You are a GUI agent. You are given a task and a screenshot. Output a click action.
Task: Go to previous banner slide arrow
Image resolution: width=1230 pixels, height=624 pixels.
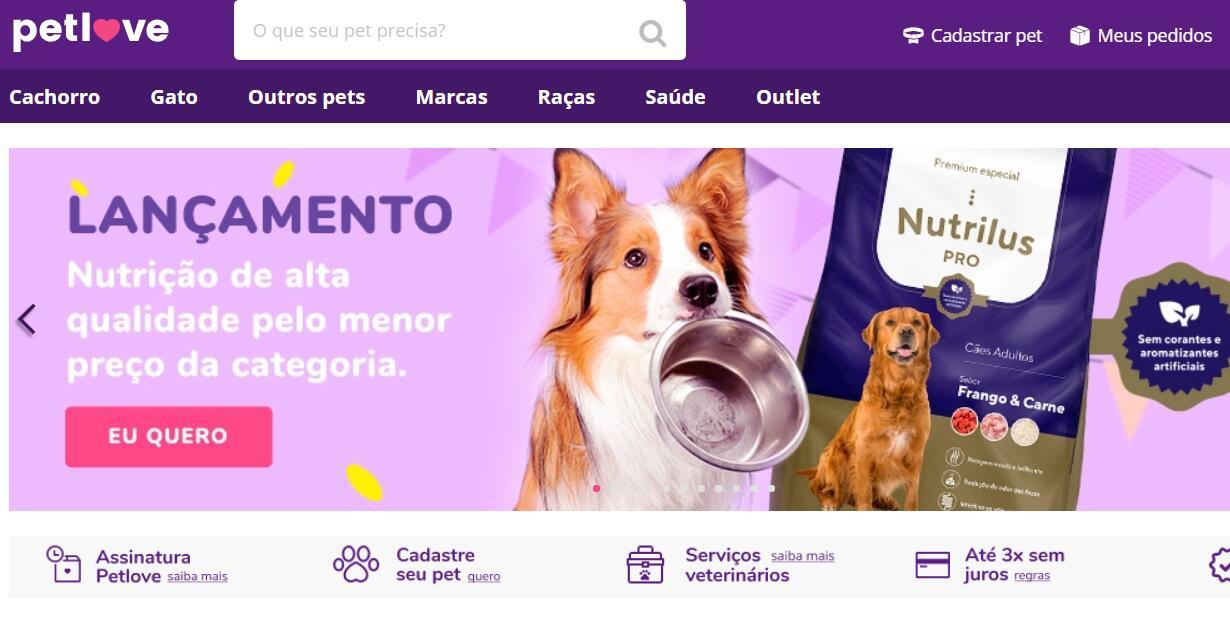pyautogui.click(x=27, y=320)
